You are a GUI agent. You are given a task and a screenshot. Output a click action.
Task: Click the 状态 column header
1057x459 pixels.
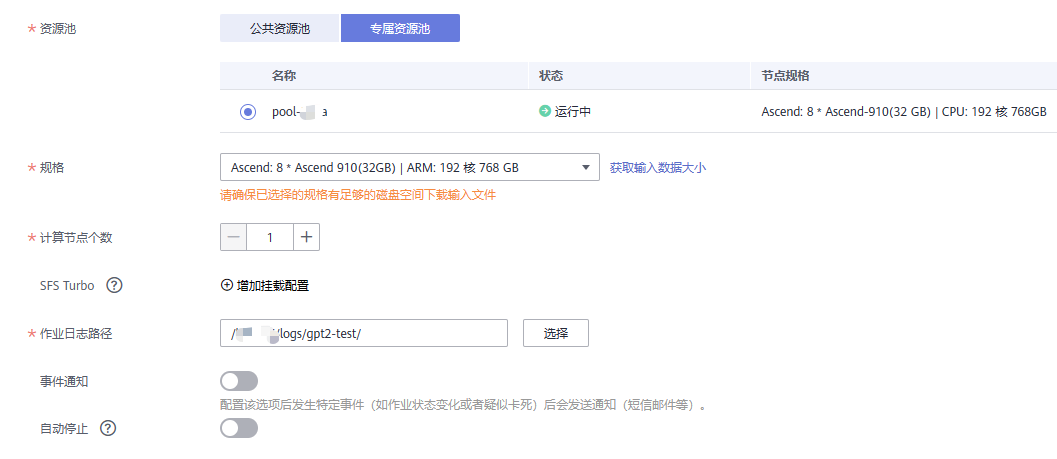click(x=551, y=75)
